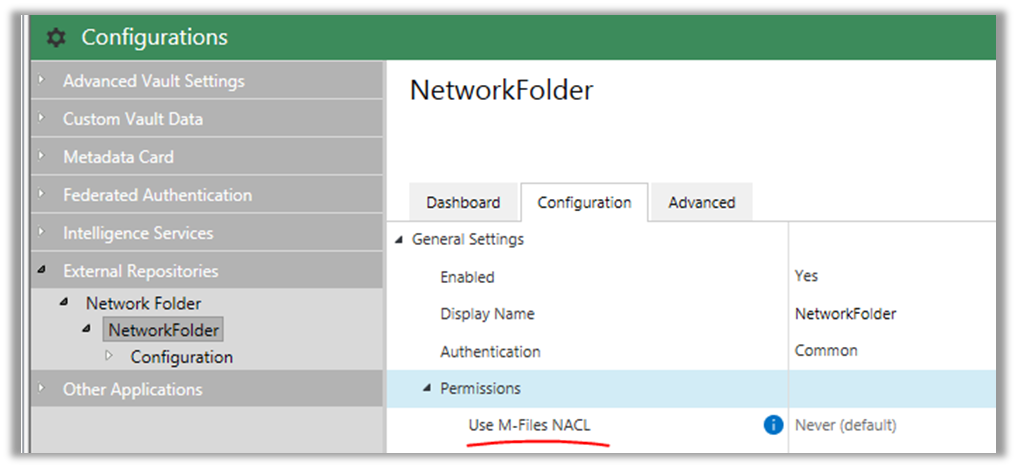Click the NetworkFolder page heading
The height and width of the screenshot is (468, 1017).
point(501,91)
